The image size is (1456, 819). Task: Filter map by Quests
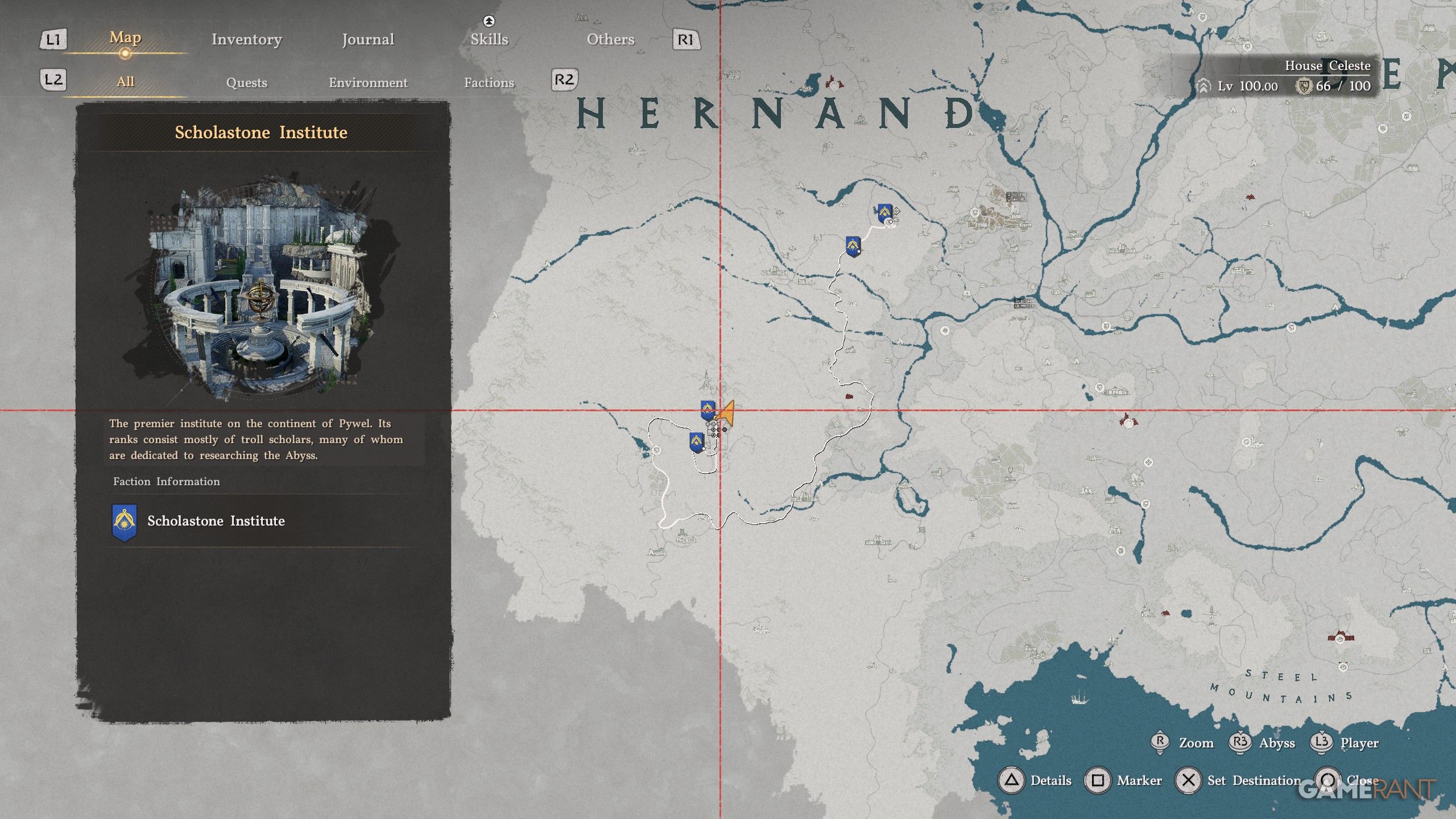pyautogui.click(x=246, y=83)
